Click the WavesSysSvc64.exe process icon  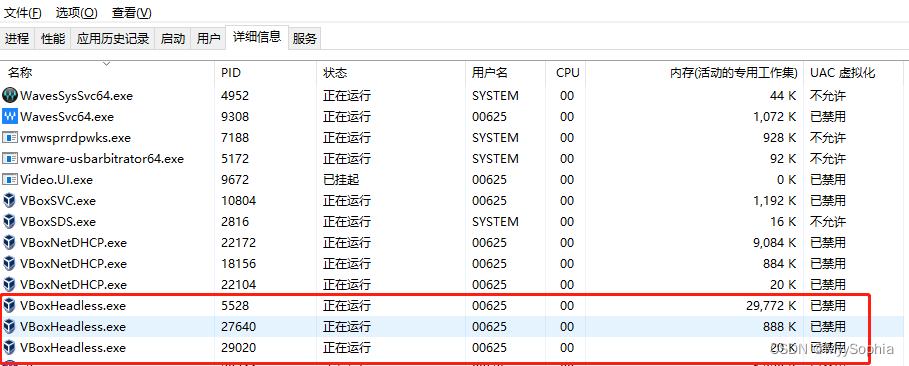tap(10, 95)
